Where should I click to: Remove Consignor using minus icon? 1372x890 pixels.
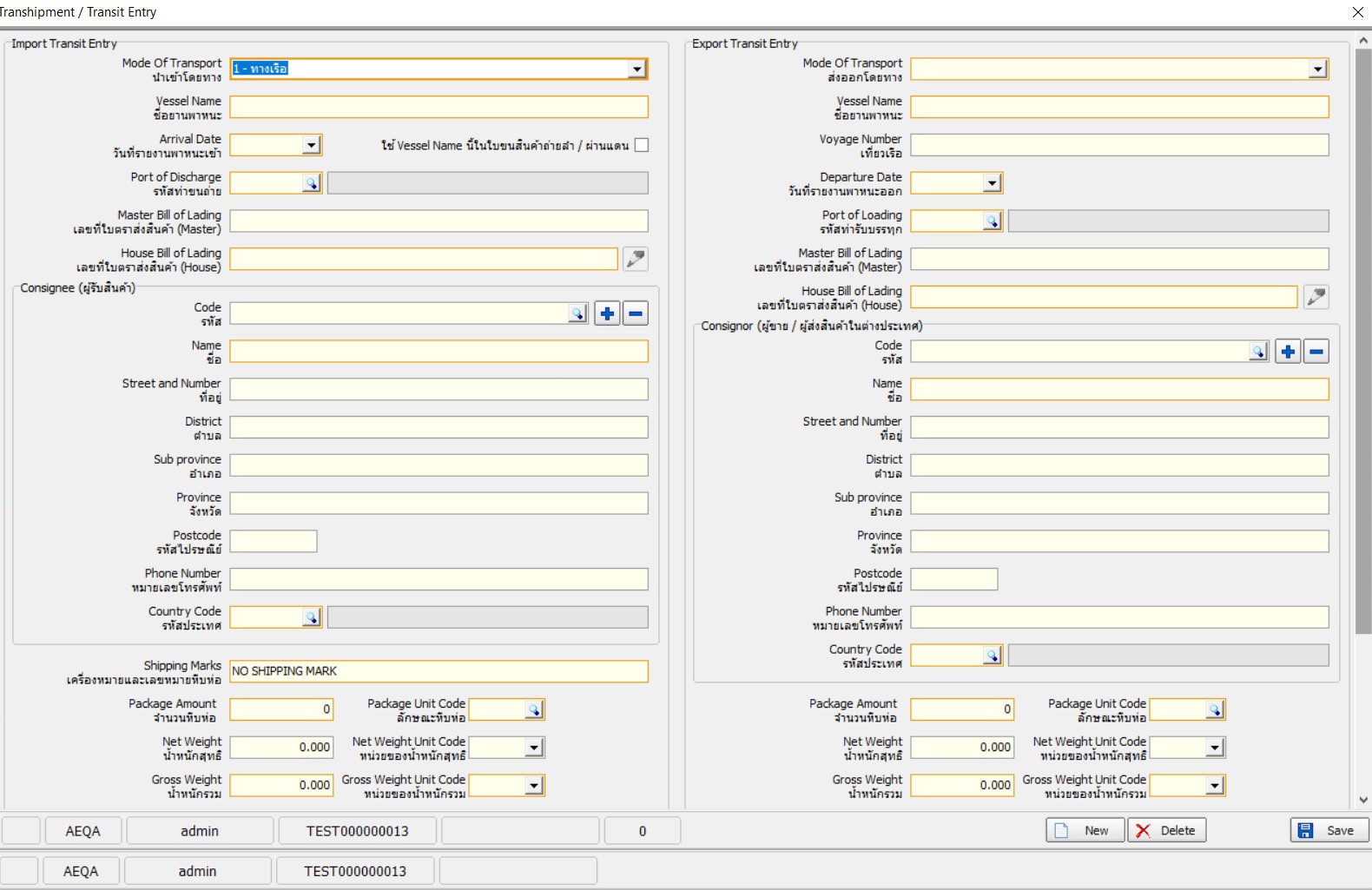(x=1316, y=352)
